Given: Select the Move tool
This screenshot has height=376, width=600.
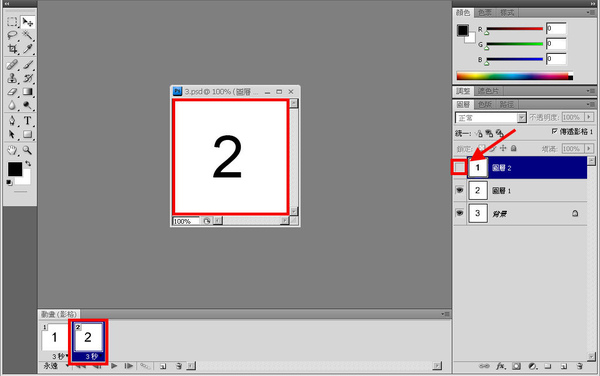Looking at the screenshot, I should pyautogui.click(x=28, y=22).
